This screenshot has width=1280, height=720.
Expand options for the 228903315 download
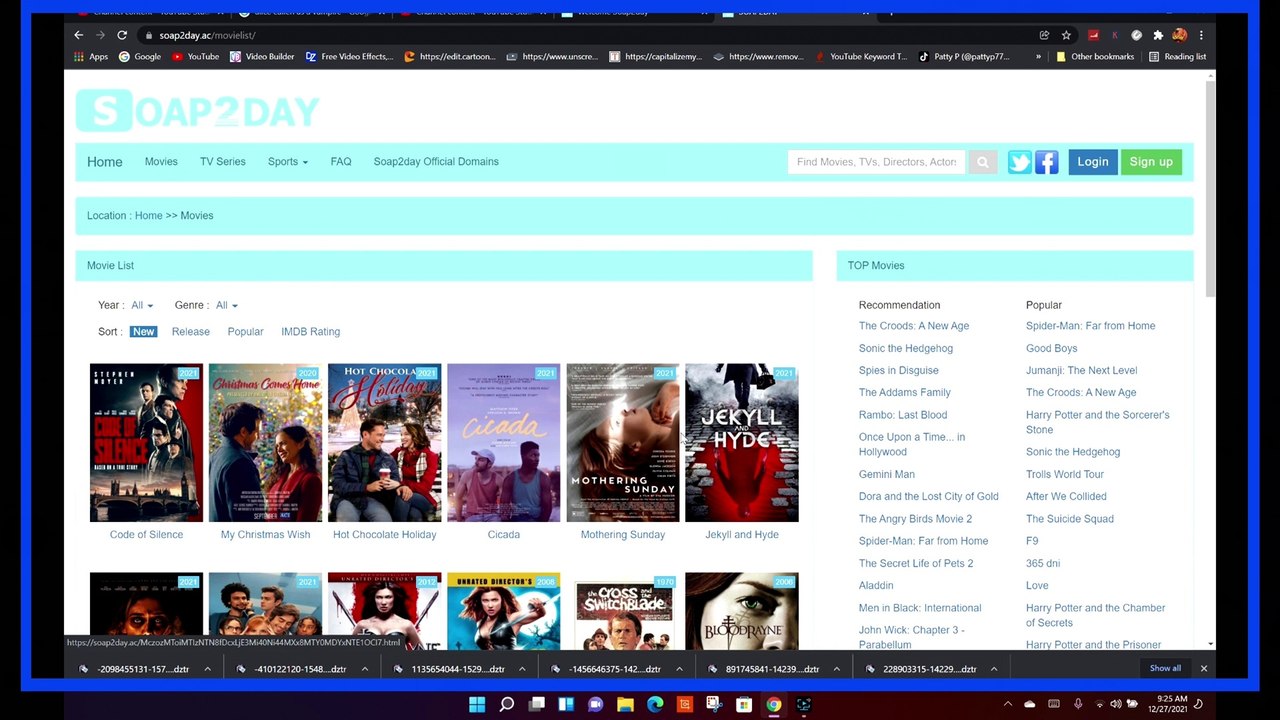(x=994, y=669)
